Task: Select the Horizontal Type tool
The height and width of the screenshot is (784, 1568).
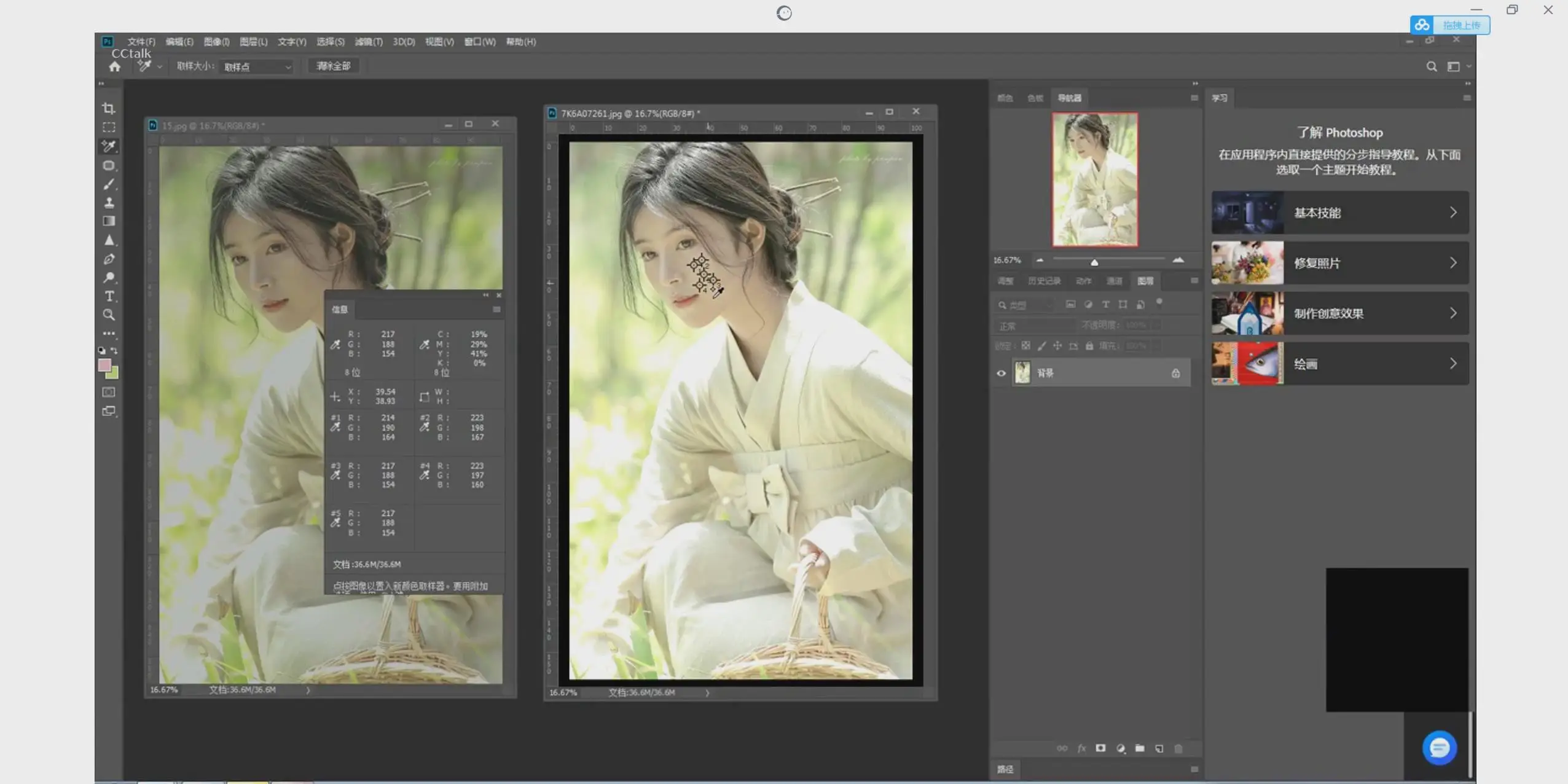Action: 109,296
